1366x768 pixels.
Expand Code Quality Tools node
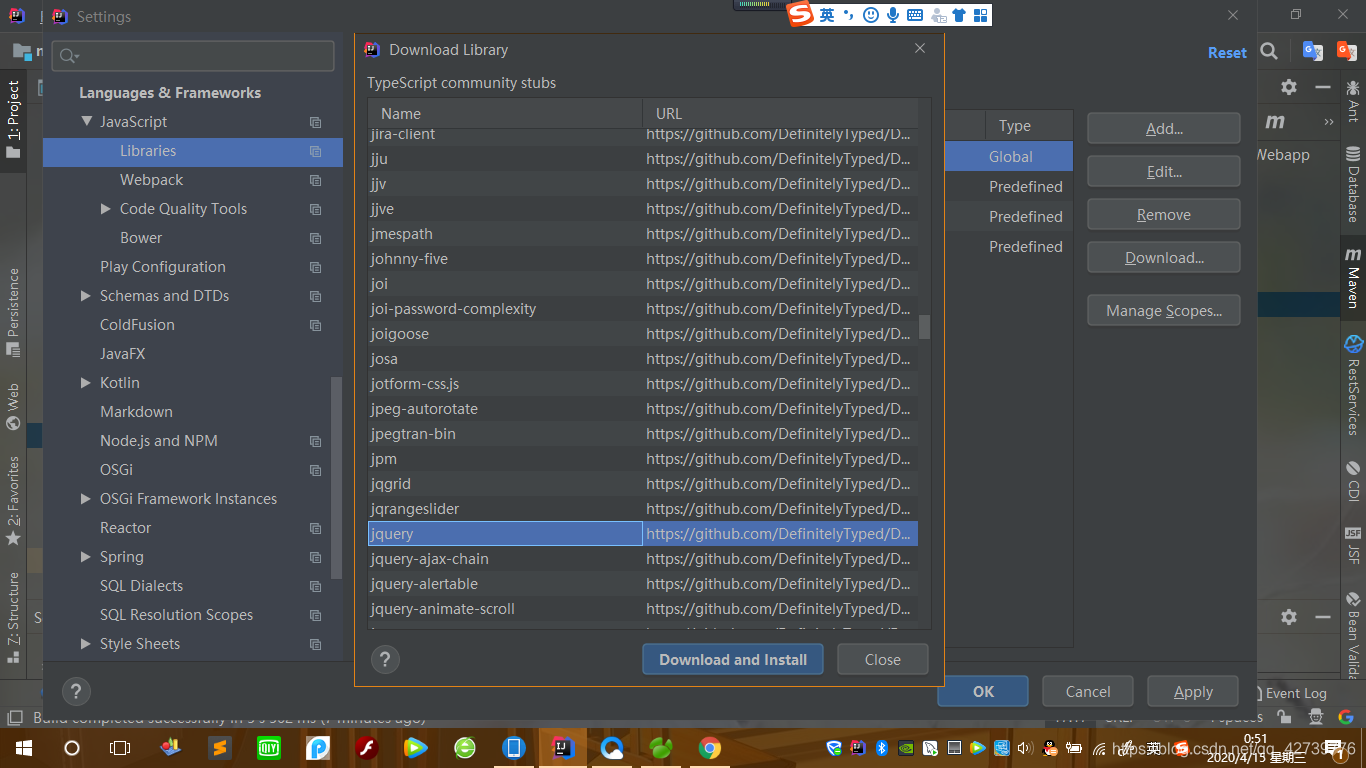[x=106, y=209]
